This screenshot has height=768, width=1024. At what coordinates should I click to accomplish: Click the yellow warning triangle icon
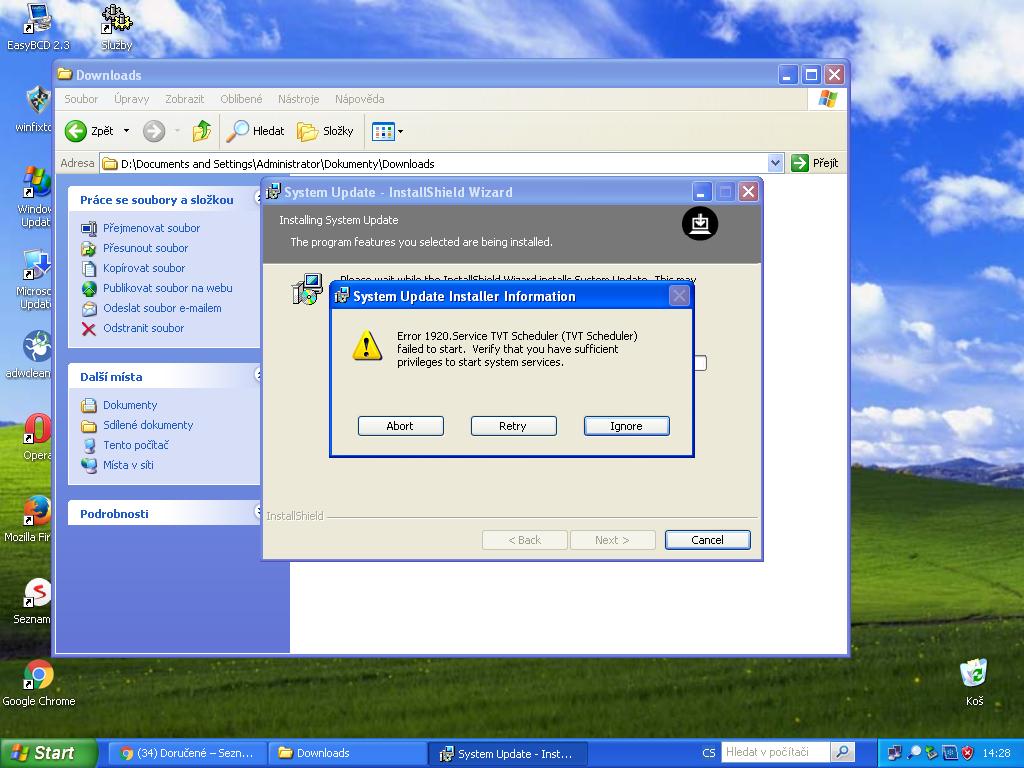pos(367,345)
